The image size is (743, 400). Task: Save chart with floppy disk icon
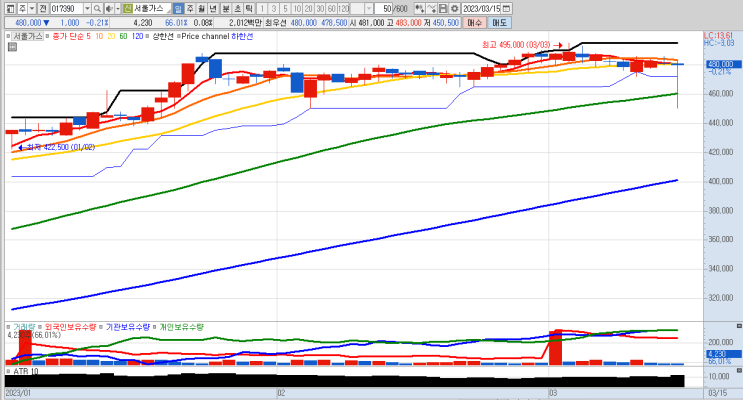coord(443,9)
